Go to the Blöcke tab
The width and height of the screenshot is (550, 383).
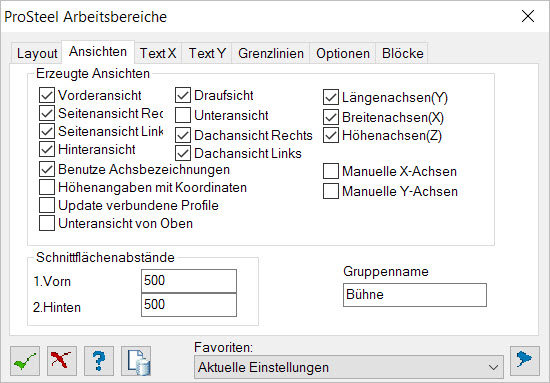point(402,53)
